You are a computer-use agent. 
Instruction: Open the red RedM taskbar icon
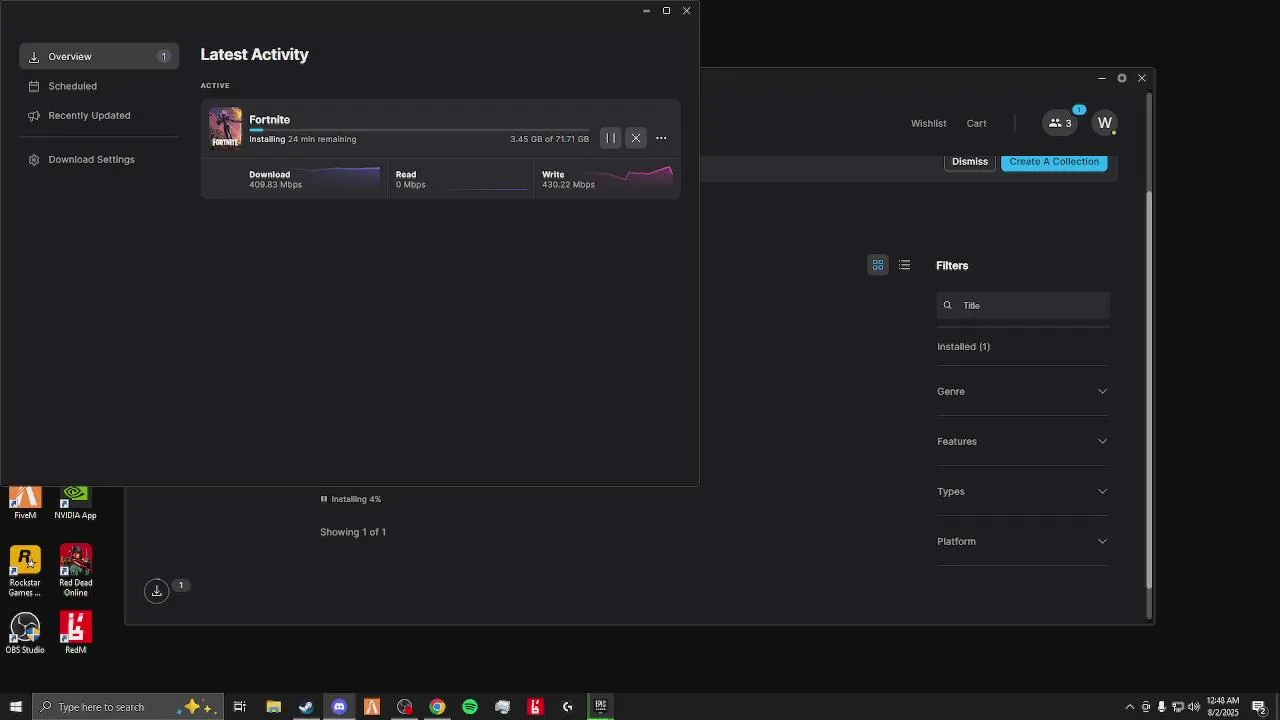[535, 707]
